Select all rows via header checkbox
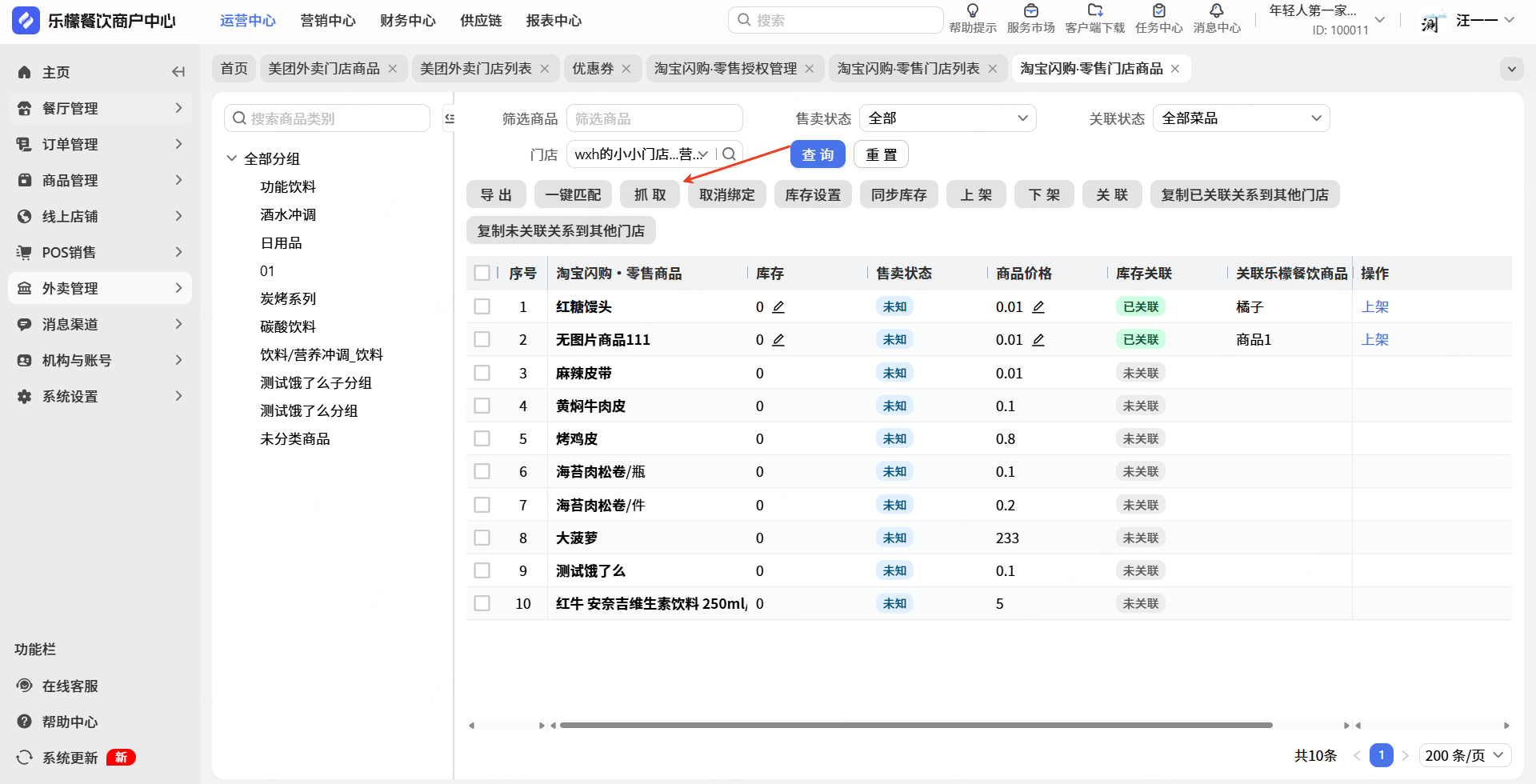 pos(482,273)
